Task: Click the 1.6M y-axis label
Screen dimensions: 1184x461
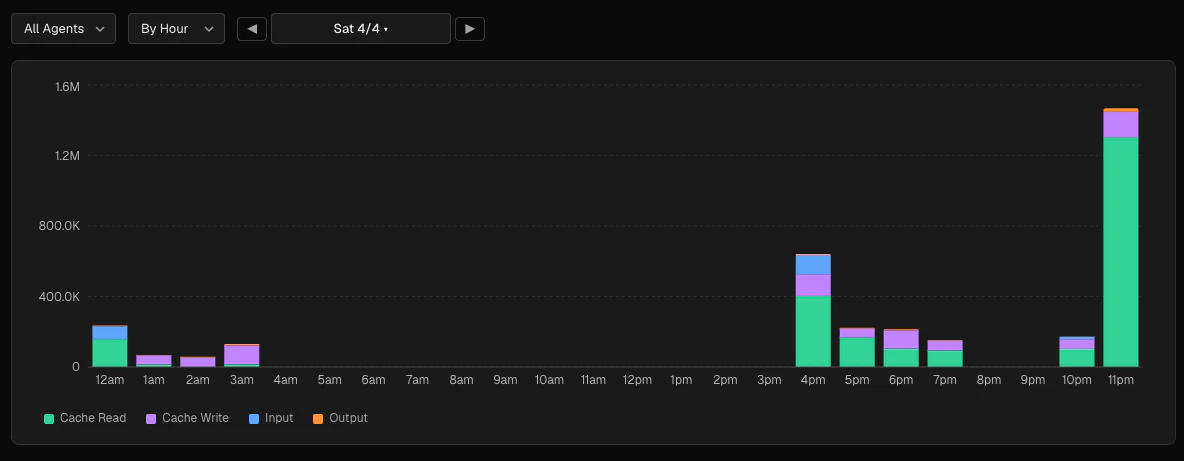Action: tap(67, 86)
